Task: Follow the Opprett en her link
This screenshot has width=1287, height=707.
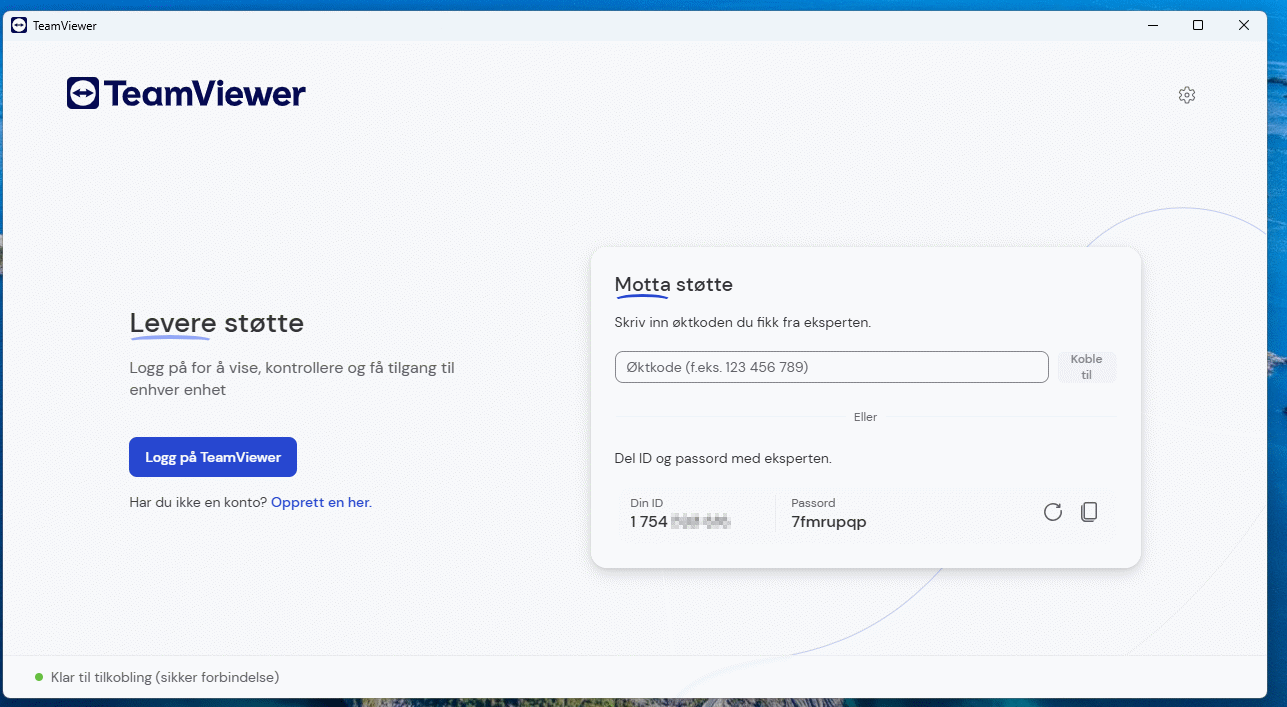Action: pos(321,502)
